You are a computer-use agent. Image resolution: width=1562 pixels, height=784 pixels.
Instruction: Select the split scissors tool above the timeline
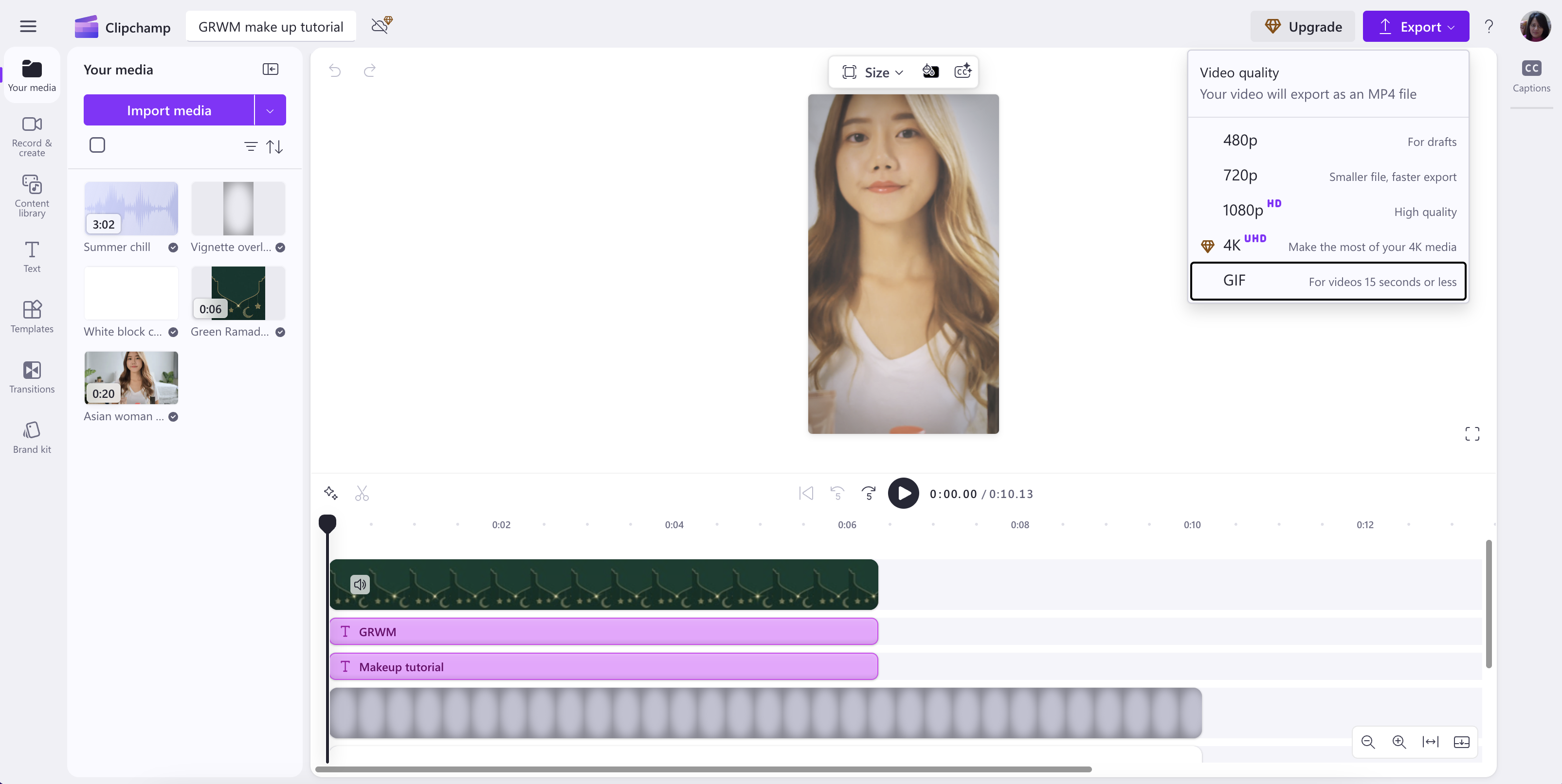(362, 493)
